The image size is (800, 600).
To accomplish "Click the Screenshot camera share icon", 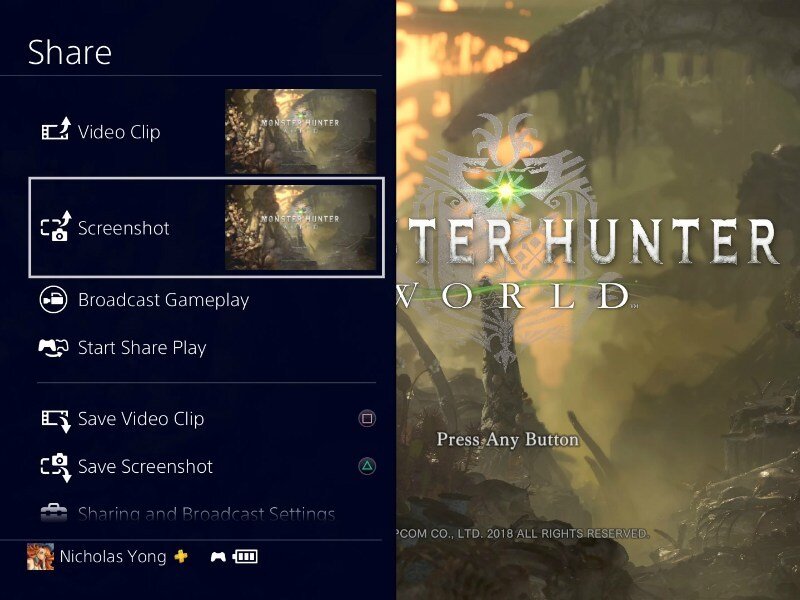I will [x=56, y=226].
